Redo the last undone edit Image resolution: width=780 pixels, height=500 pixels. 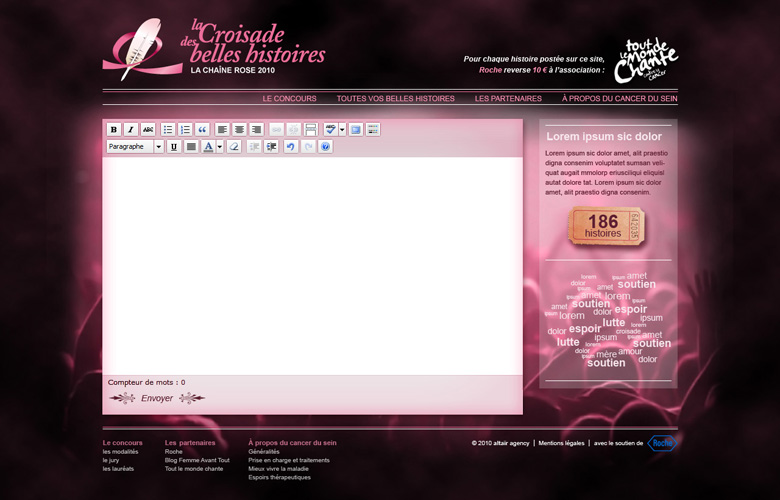[308, 146]
